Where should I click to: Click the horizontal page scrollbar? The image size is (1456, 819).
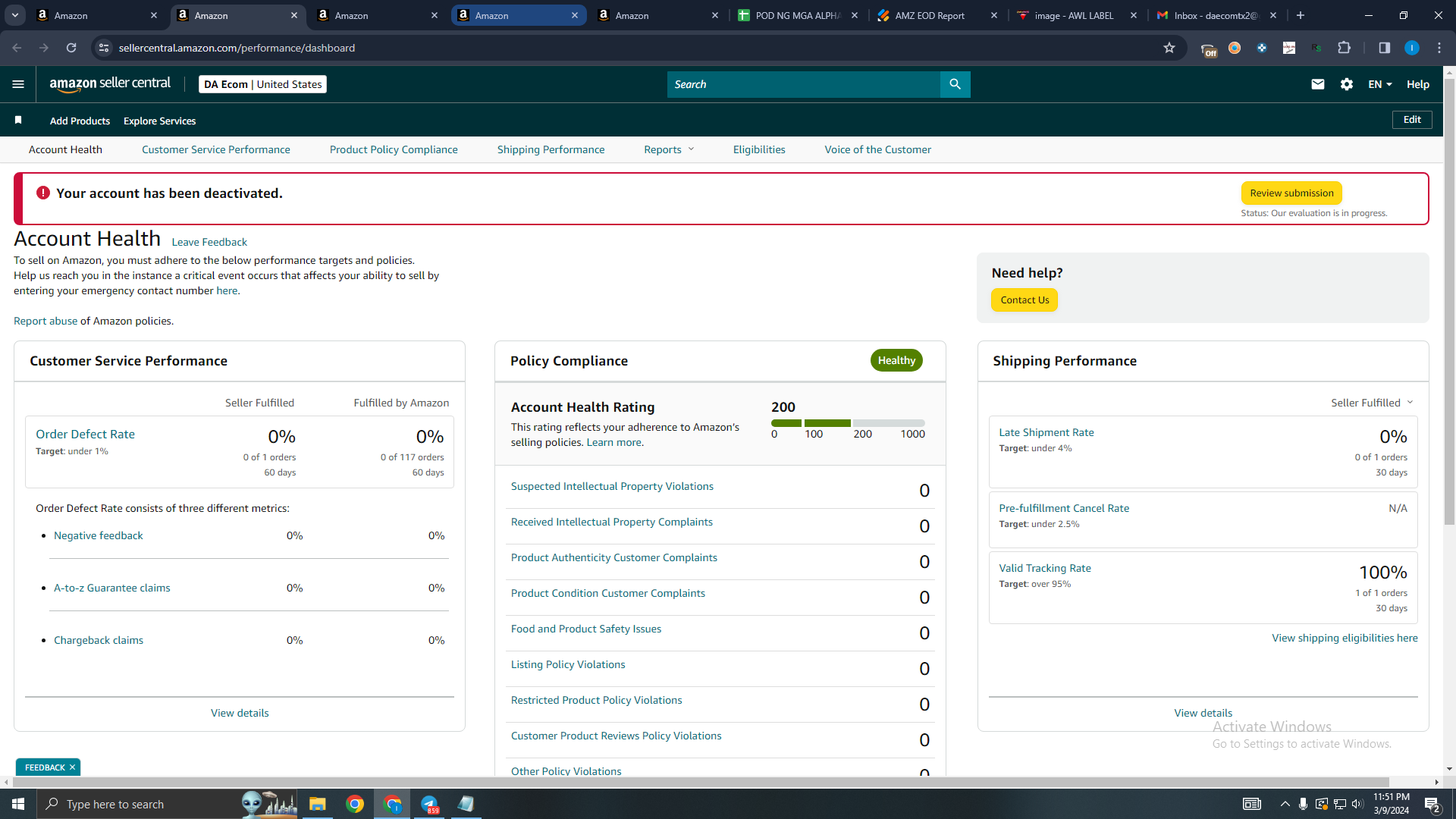[x=701, y=782]
